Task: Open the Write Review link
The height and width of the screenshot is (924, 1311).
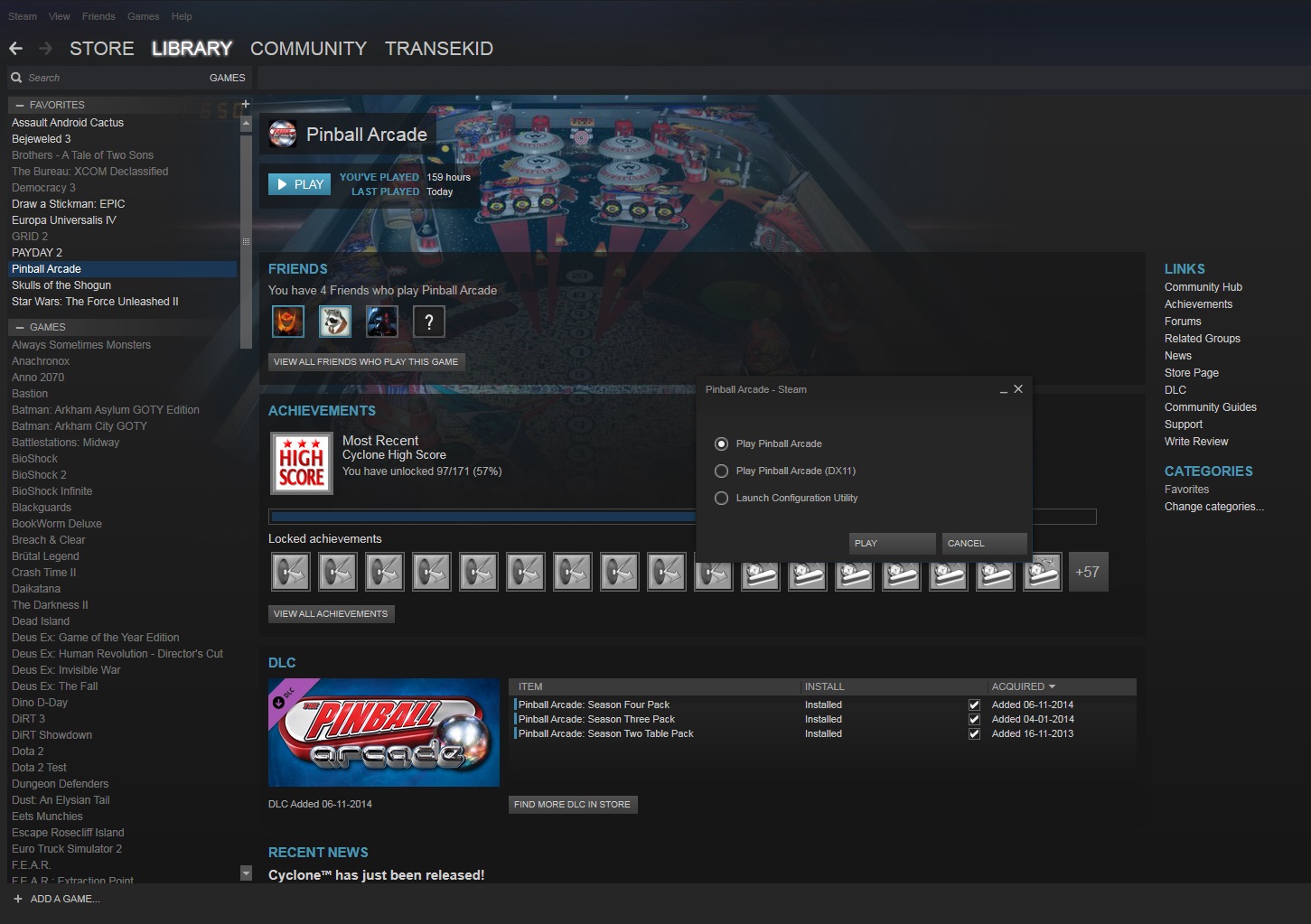Action: click(1196, 442)
